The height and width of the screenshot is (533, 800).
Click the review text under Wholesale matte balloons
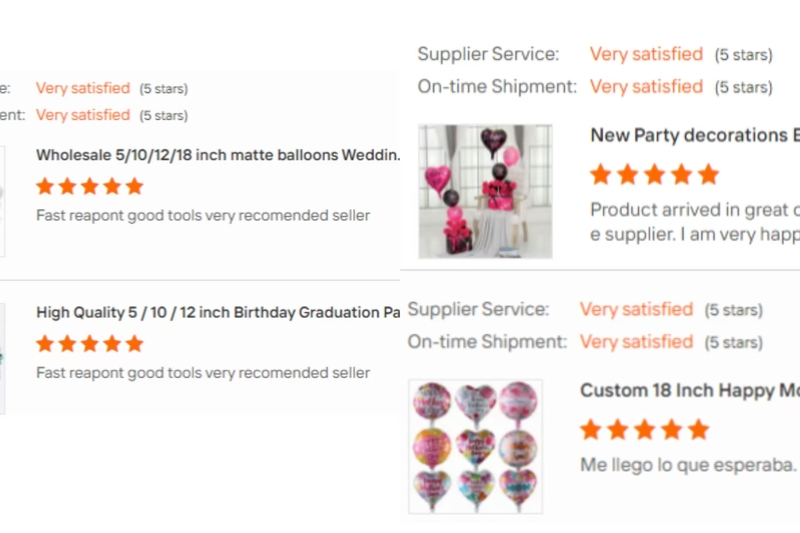203,215
